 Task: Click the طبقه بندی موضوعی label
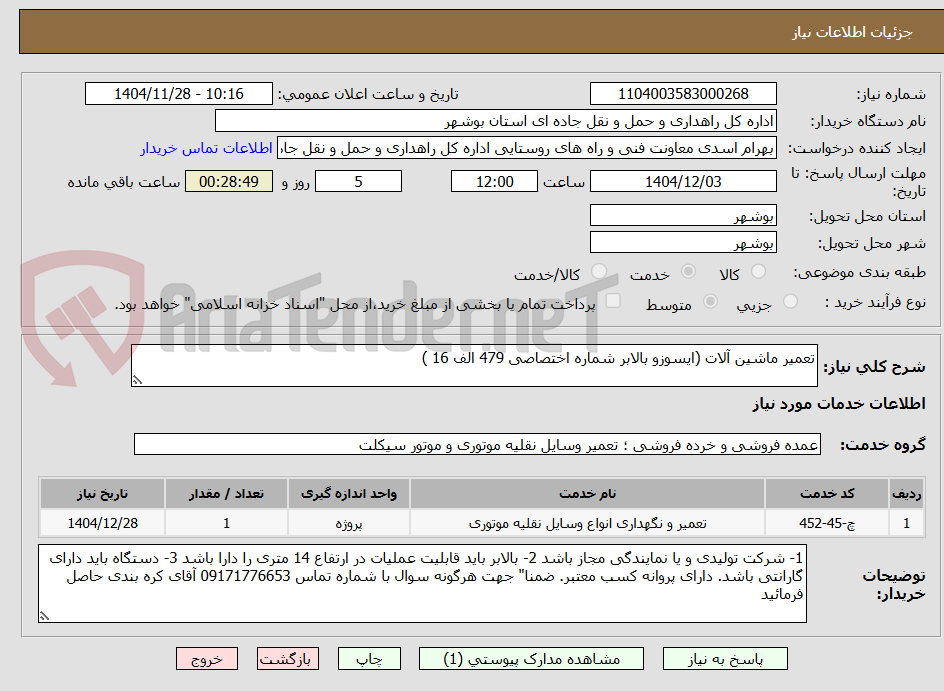[860, 273]
